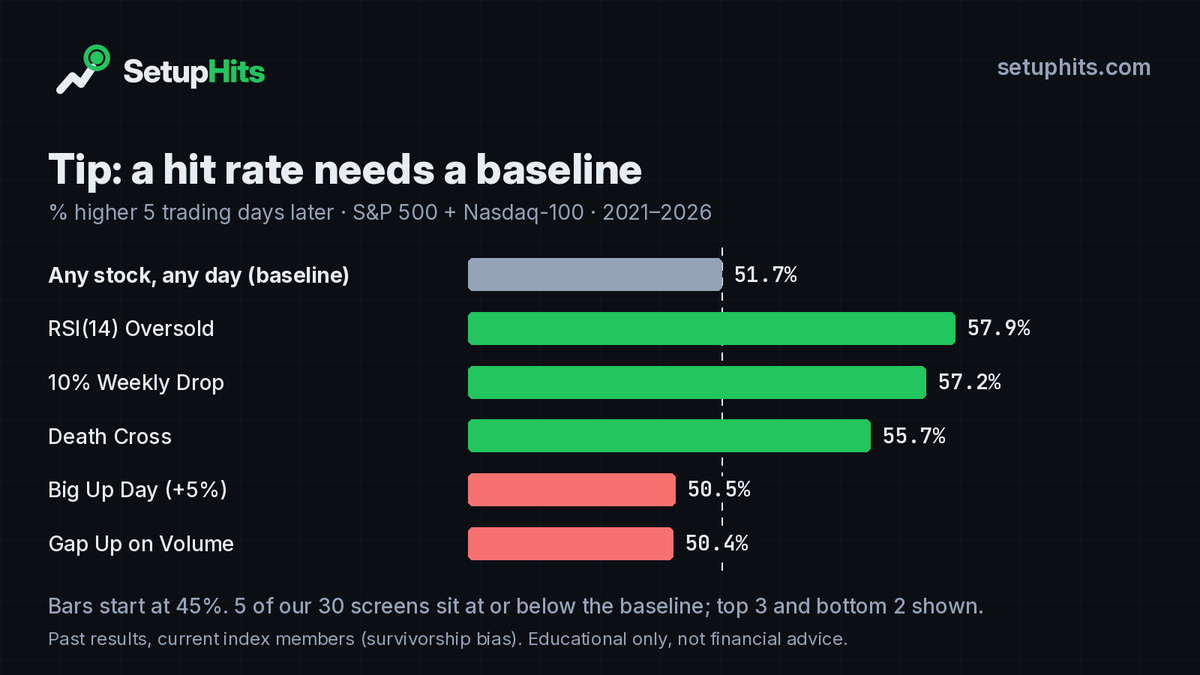1200x675 pixels.
Task: Click the "Past results, current index members" disclaimer
Action: coord(448,639)
